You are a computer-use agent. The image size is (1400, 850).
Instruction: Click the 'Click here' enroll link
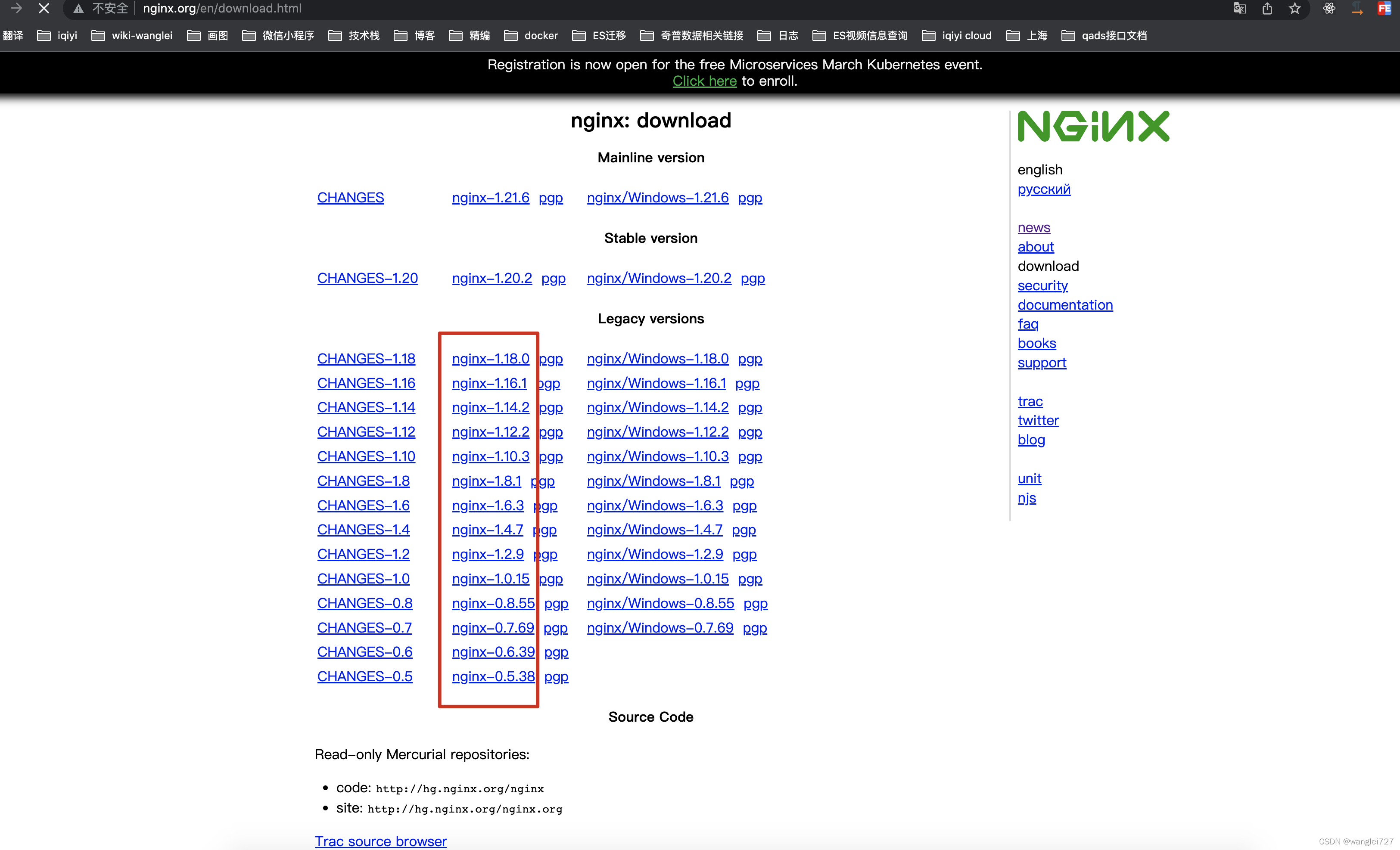(704, 81)
